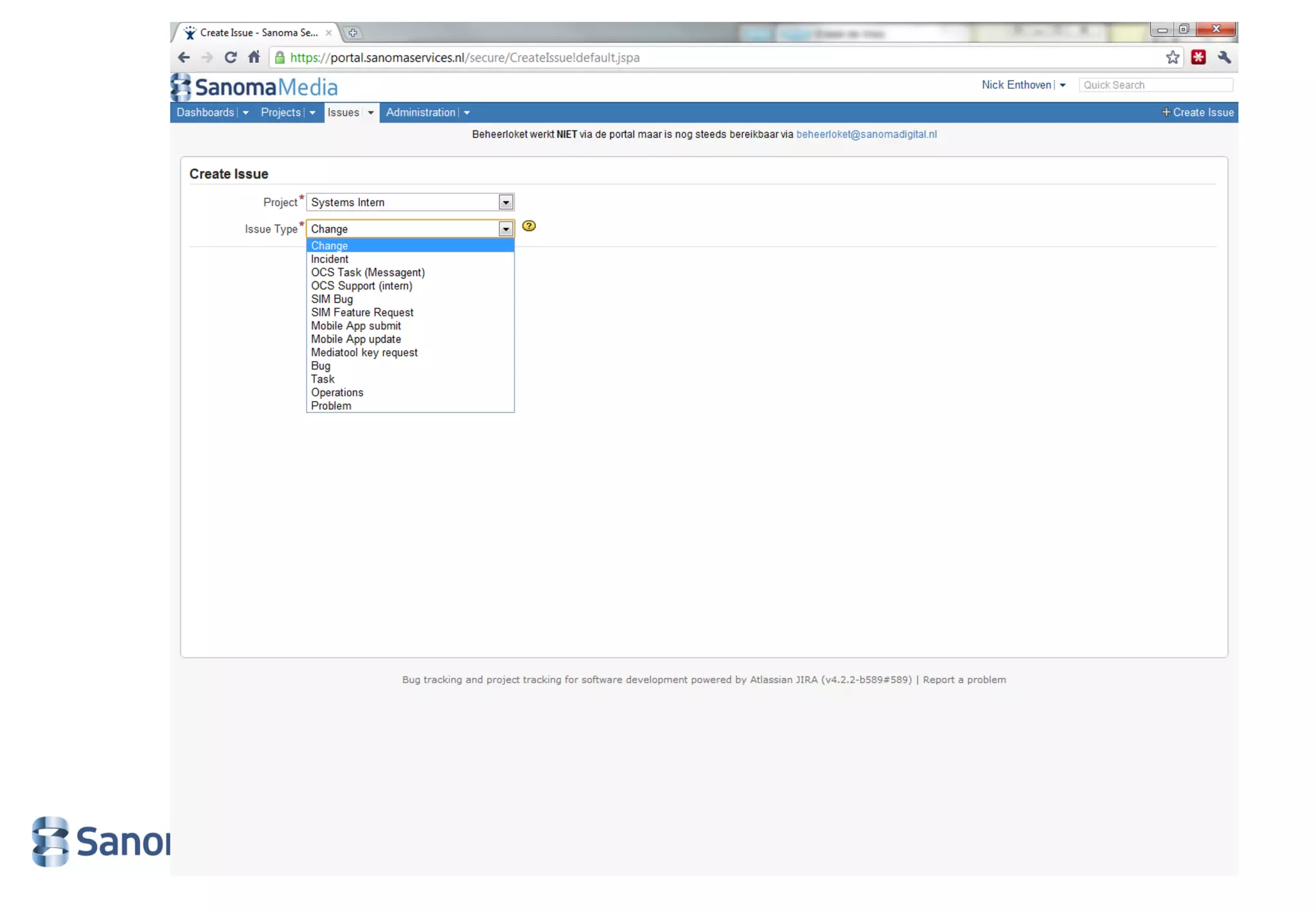1316x911 pixels.
Task: Select Incident from issue type list
Action: coord(330,260)
